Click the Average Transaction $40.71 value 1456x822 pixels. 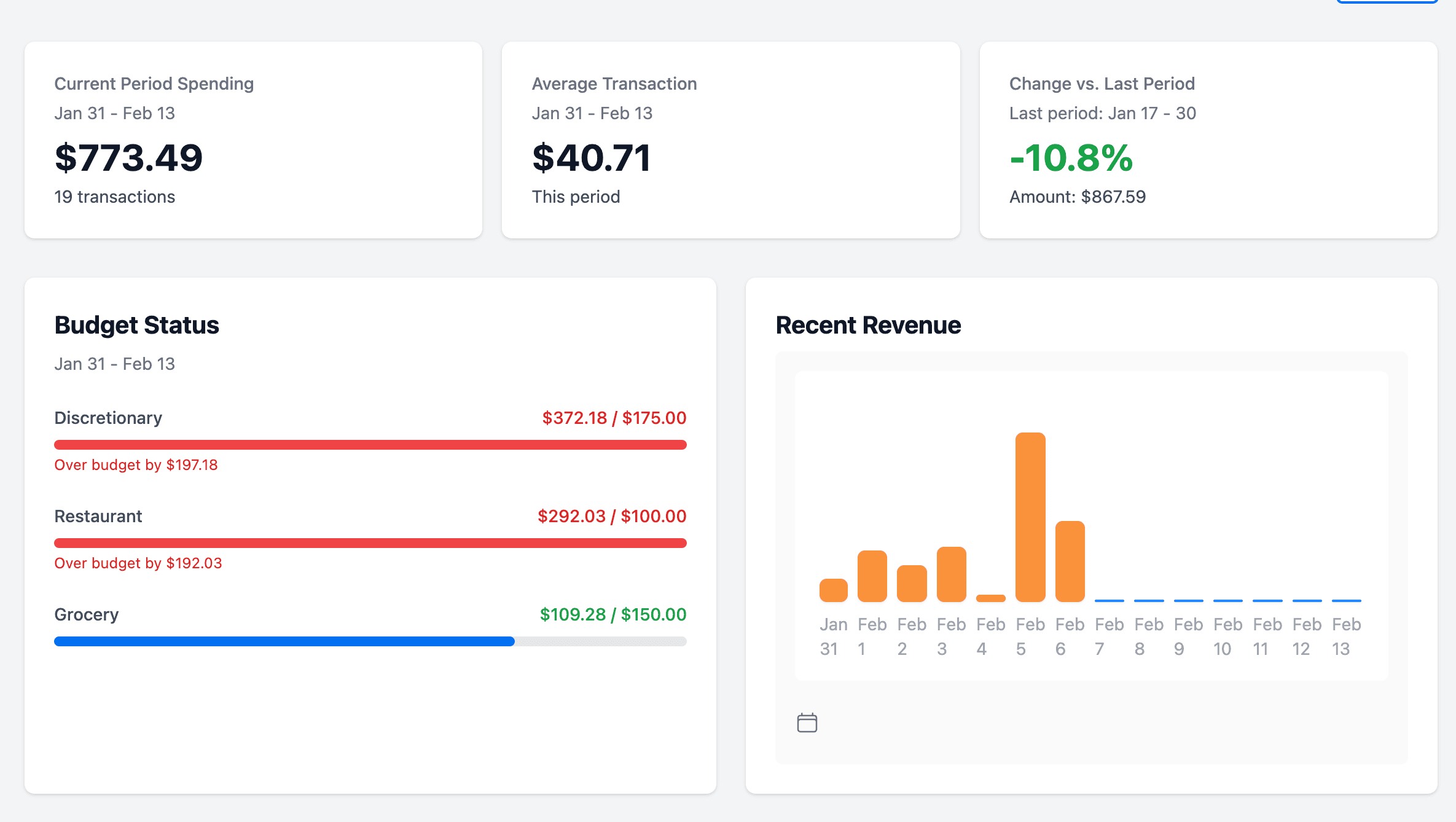tap(591, 158)
